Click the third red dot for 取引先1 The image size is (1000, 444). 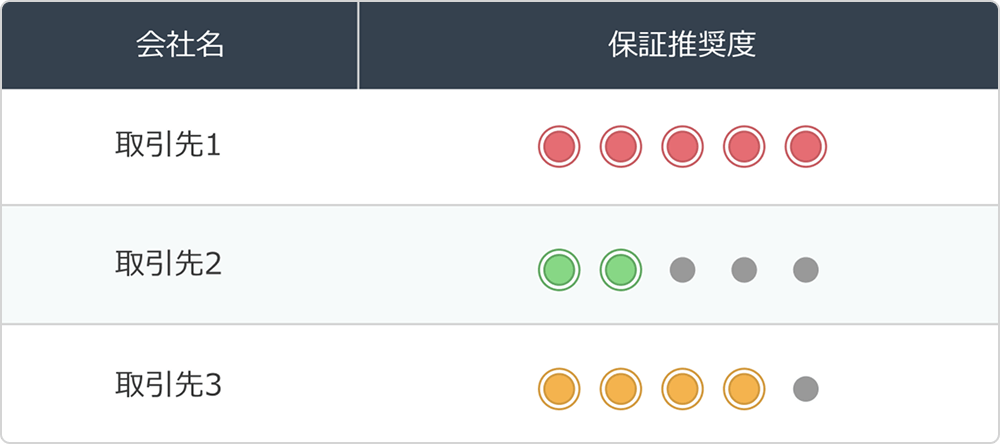682,147
